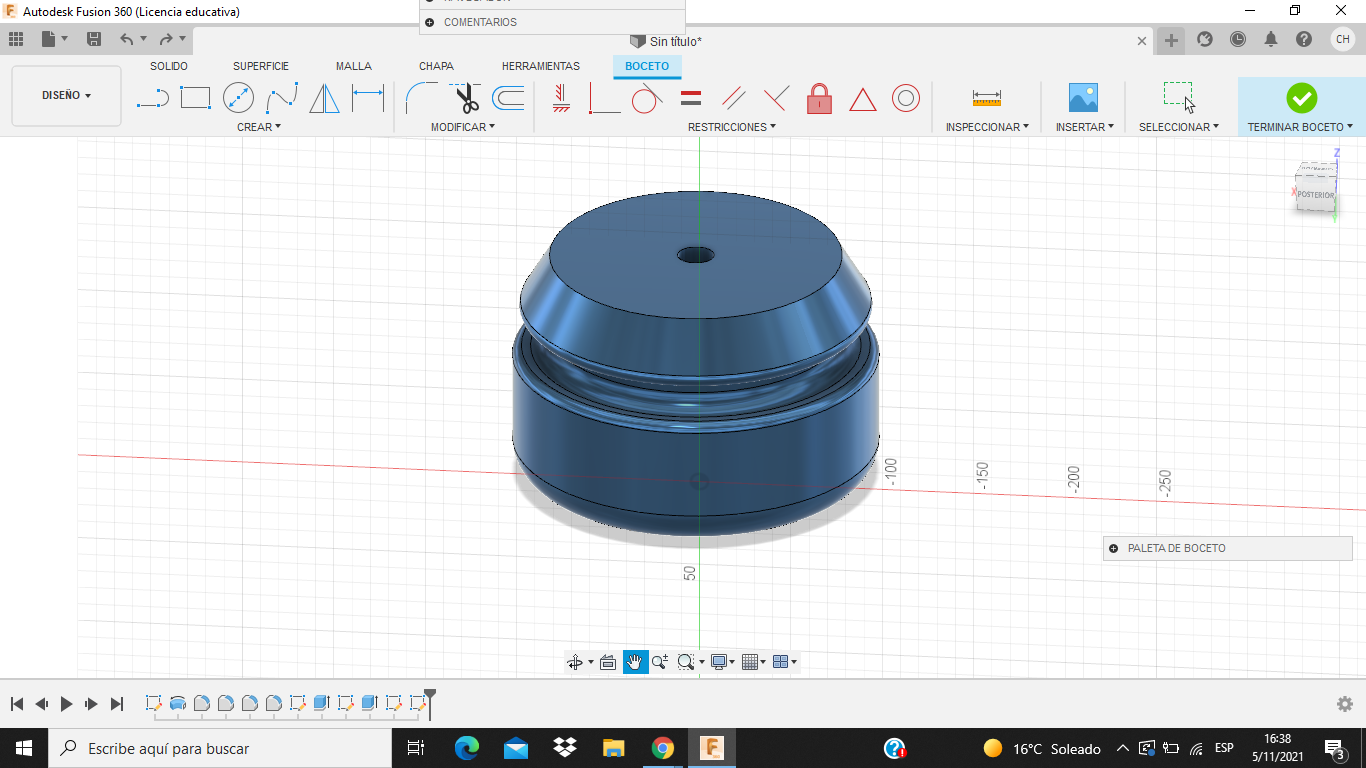1366x768 pixels.
Task: Pick the Trim scissors tool
Action: point(466,98)
